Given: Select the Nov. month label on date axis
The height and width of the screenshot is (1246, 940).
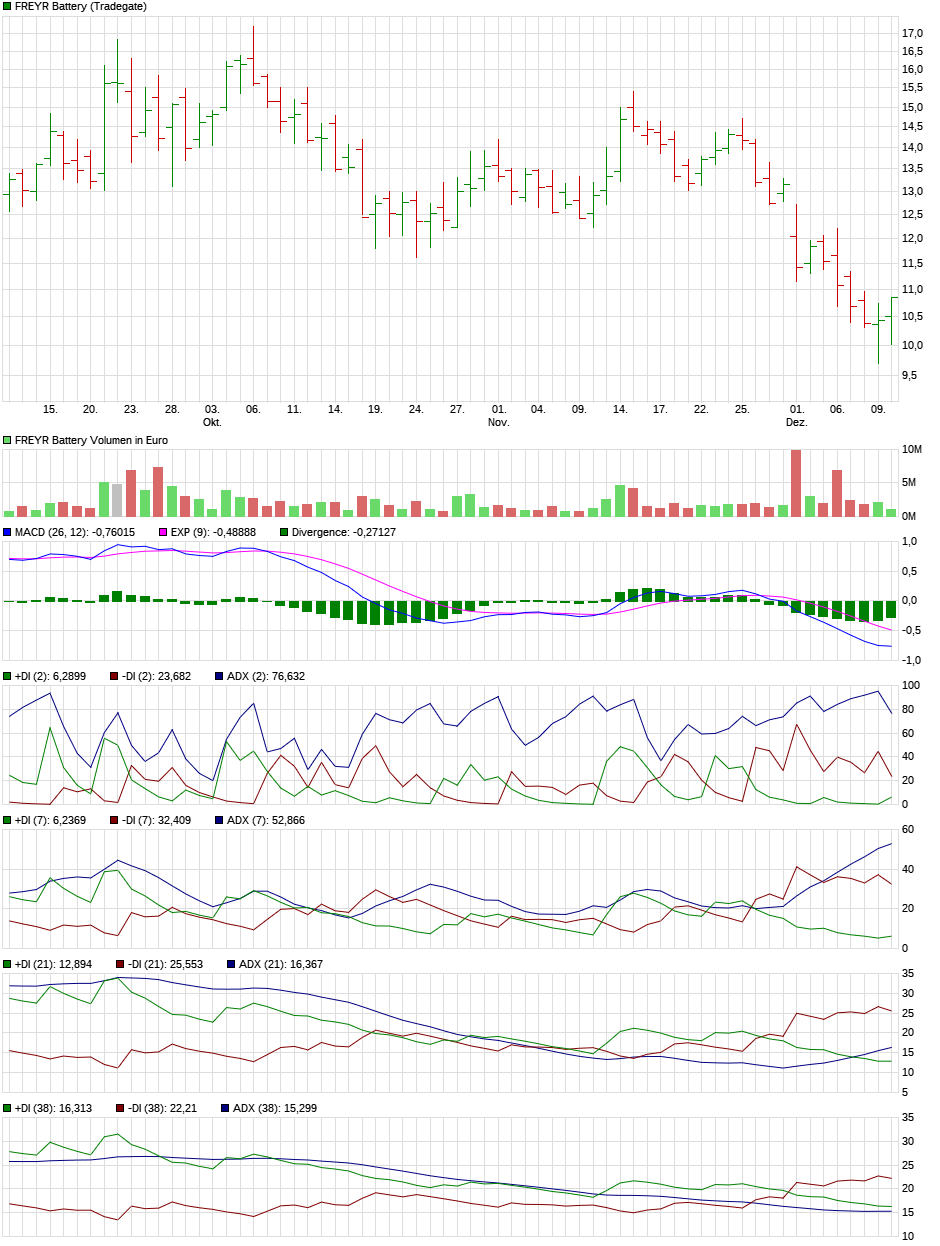Looking at the screenshot, I should (x=498, y=423).
